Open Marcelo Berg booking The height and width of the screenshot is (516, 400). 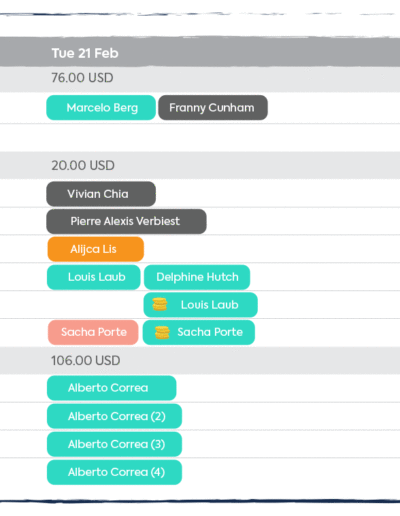[x=101, y=108]
